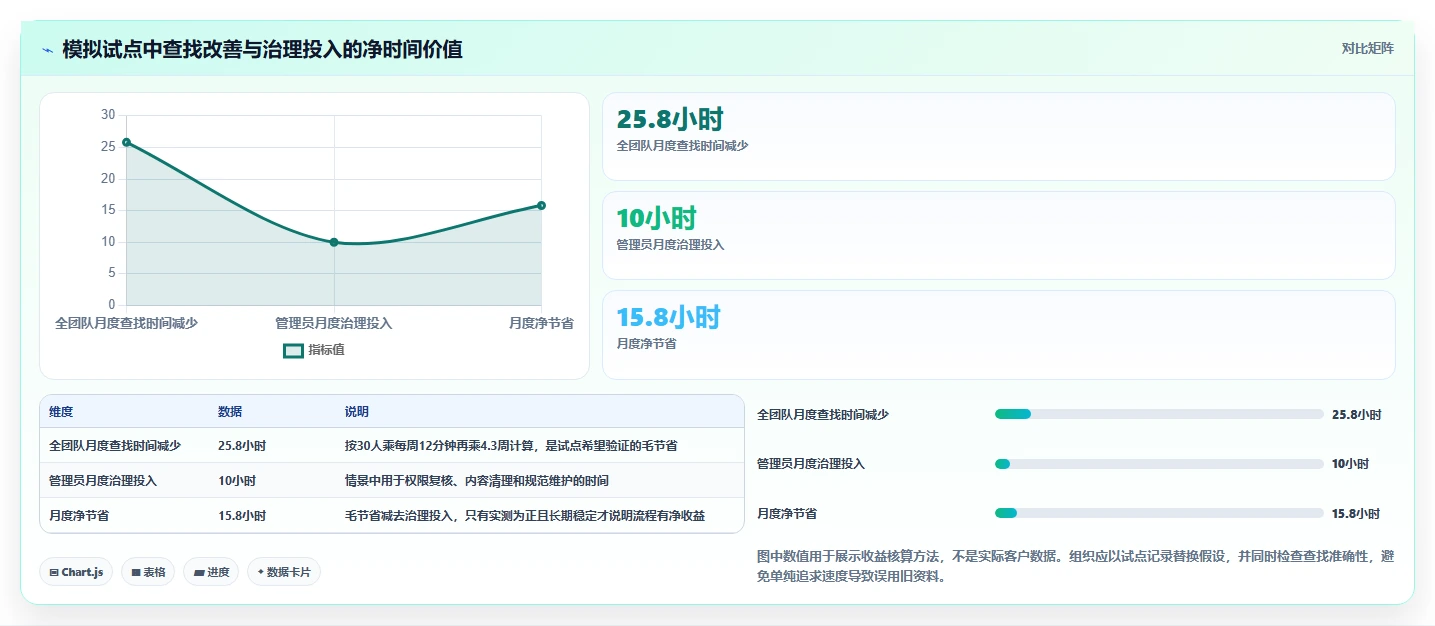Click the chart point for 月度净节省

[541, 205]
